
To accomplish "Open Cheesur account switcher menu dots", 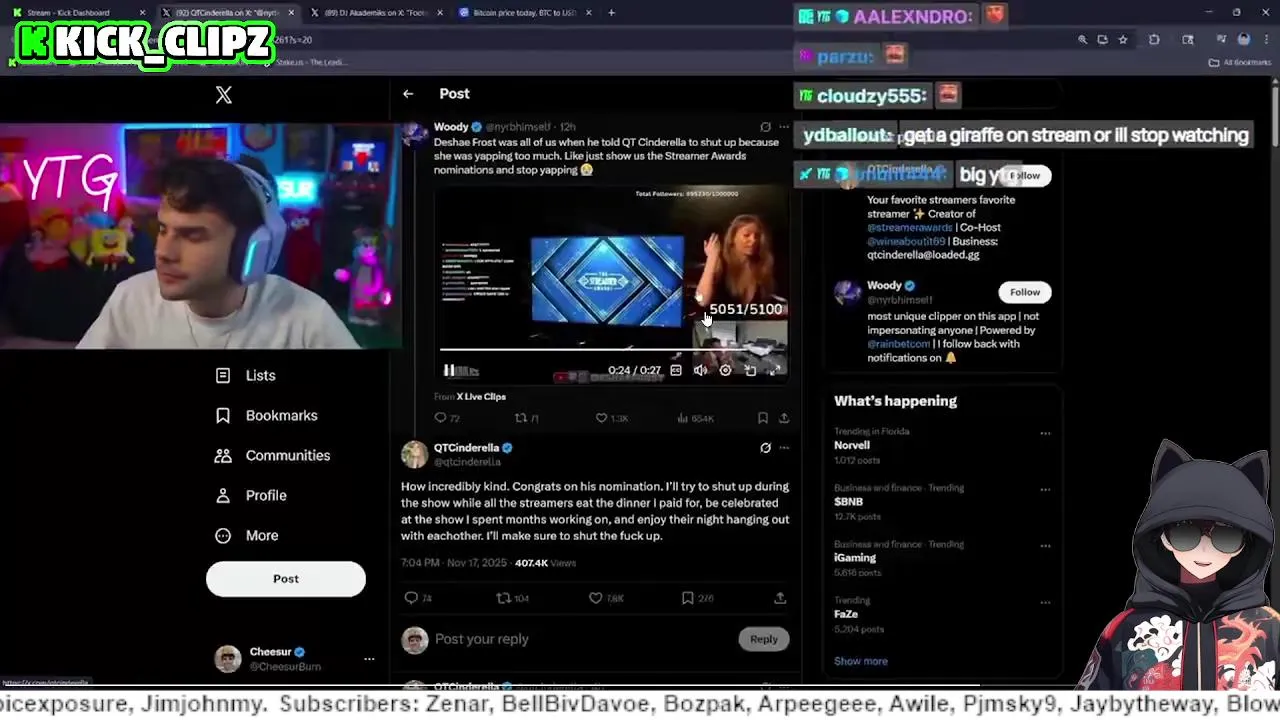I will 369,659.
